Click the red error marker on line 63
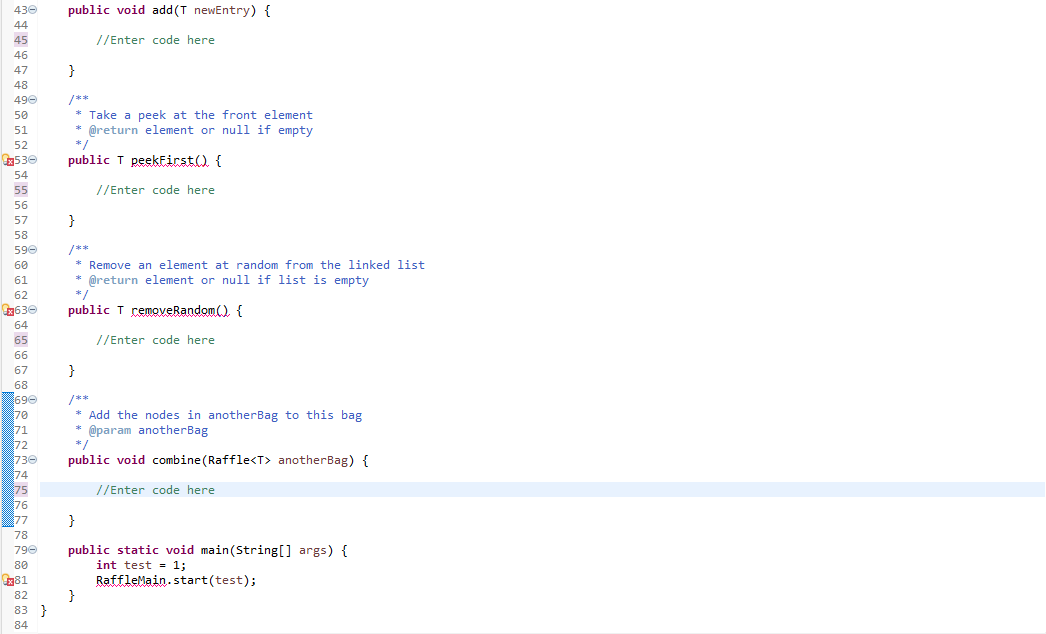This screenshot has height=634, width=1046. [x=13, y=310]
